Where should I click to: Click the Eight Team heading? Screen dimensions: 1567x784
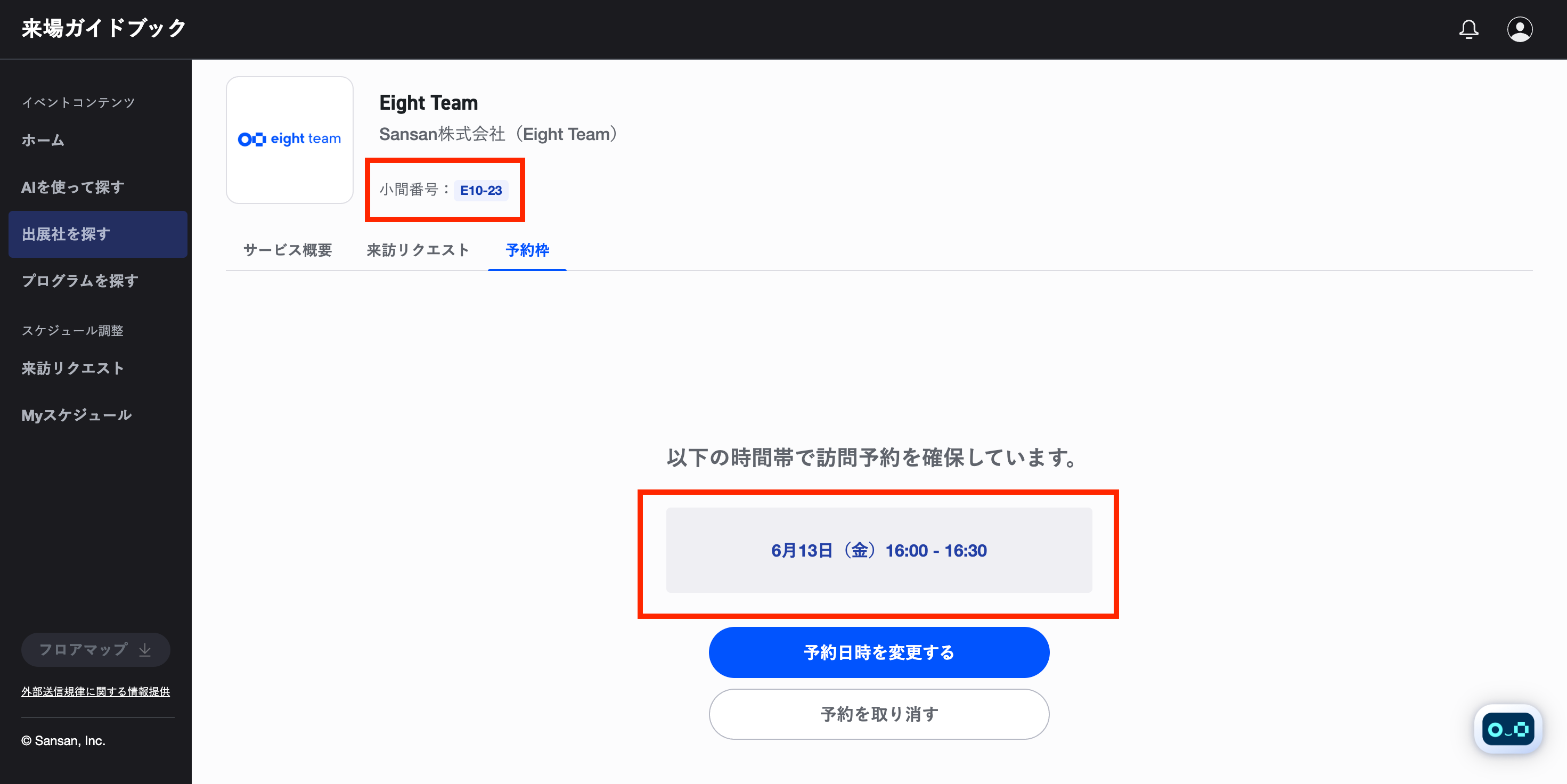(x=429, y=103)
